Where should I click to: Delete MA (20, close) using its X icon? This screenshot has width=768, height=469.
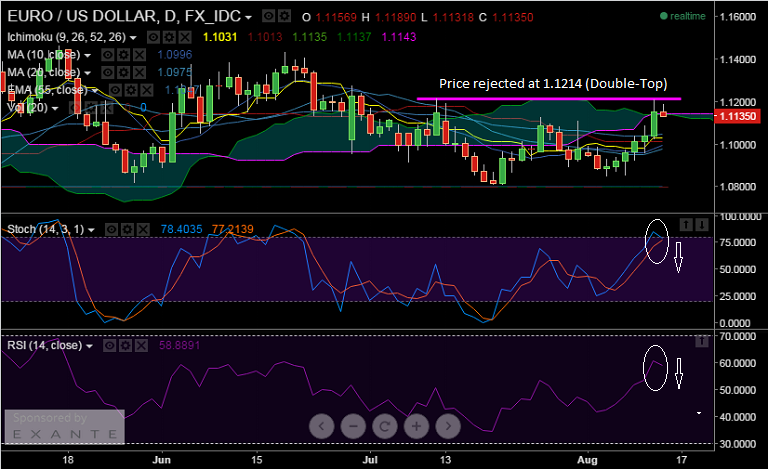[140, 72]
